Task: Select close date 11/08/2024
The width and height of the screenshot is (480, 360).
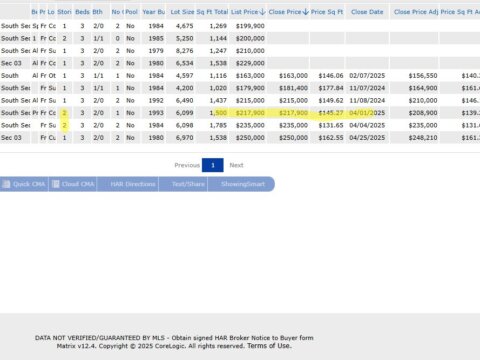Action: [367, 100]
